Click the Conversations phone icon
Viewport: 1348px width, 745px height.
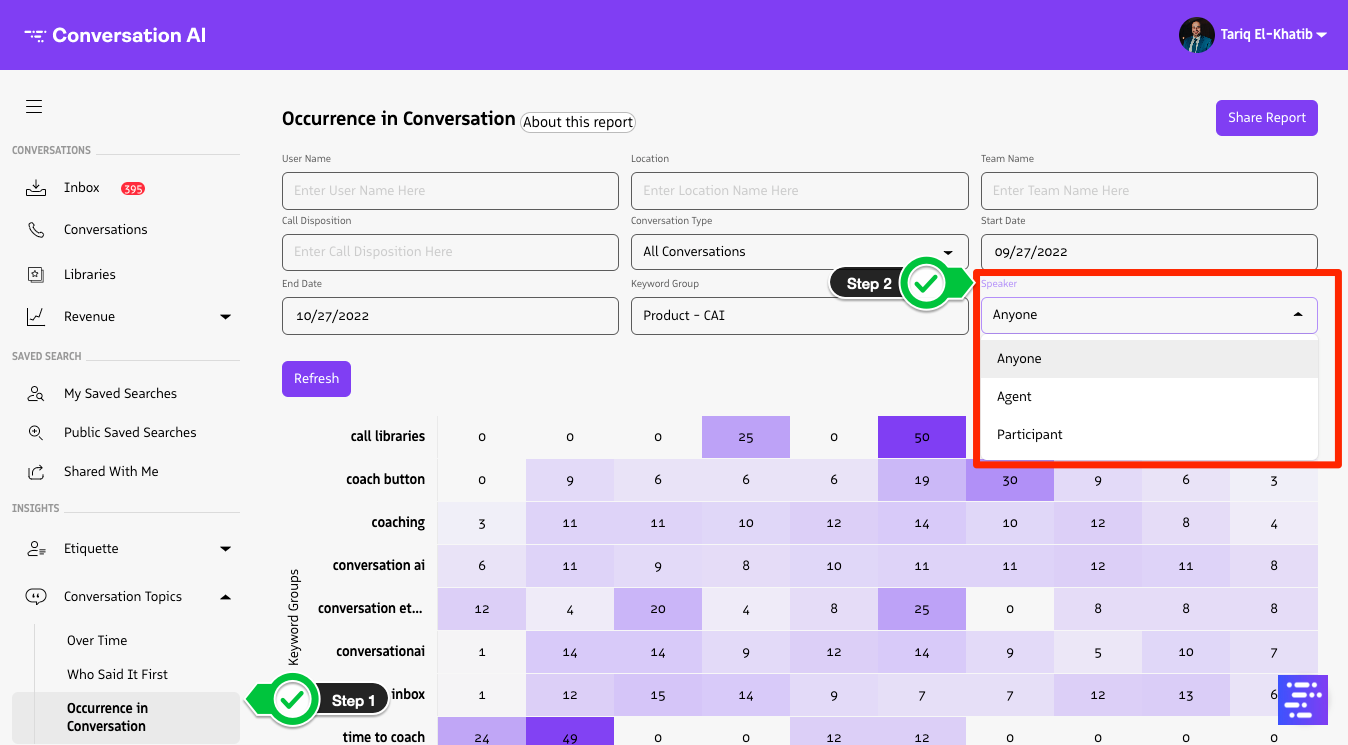point(36,230)
